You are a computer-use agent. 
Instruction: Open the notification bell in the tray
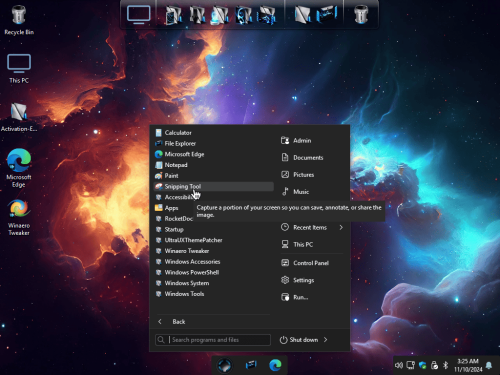point(489,365)
